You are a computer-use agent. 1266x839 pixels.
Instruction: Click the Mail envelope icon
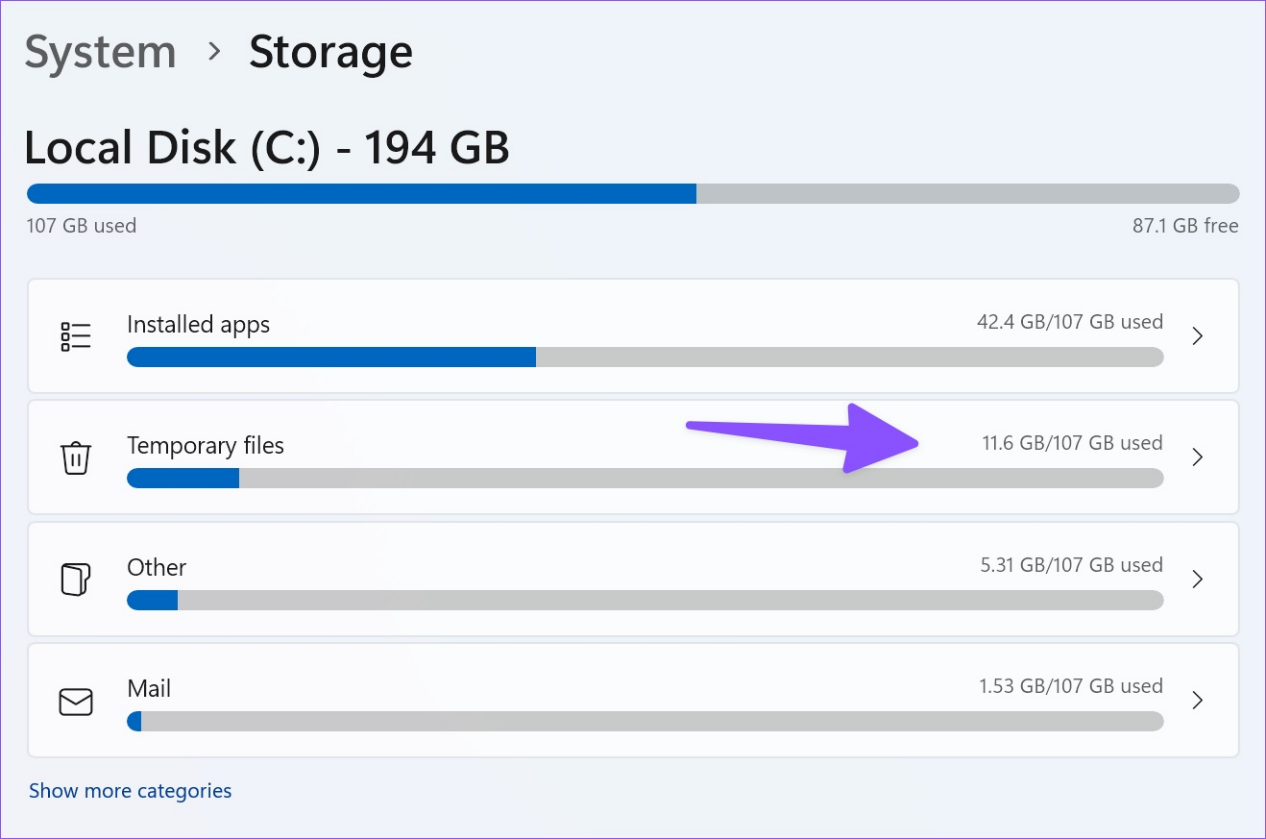(x=76, y=701)
